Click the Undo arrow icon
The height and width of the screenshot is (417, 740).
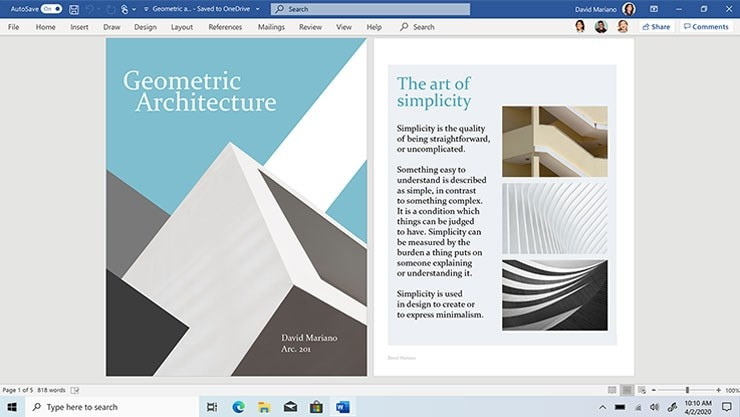91,9
